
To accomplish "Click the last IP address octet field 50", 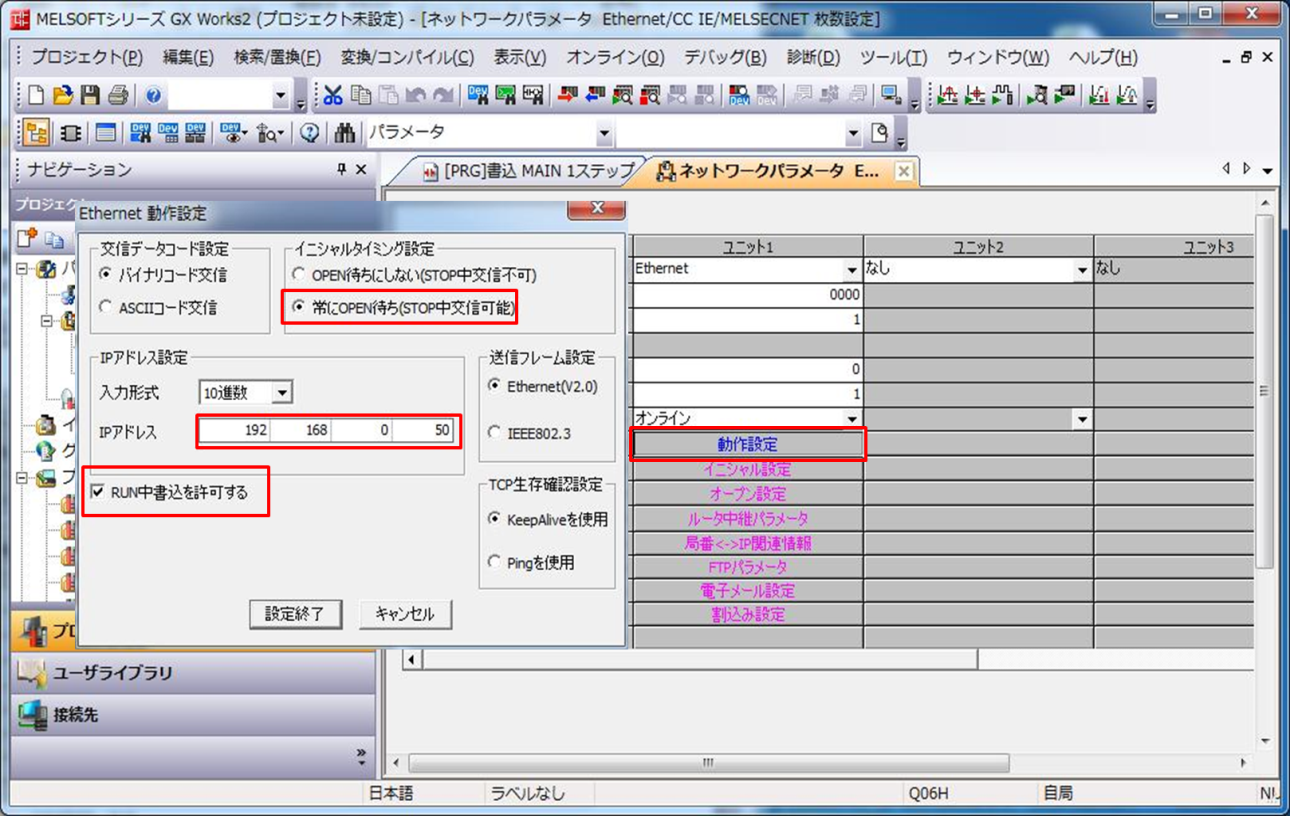I will coord(424,431).
